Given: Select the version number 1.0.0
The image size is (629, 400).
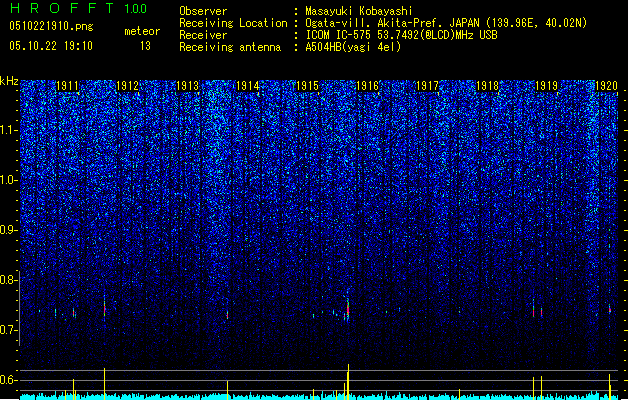Looking at the screenshot, I should pyautogui.click(x=136, y=9).
